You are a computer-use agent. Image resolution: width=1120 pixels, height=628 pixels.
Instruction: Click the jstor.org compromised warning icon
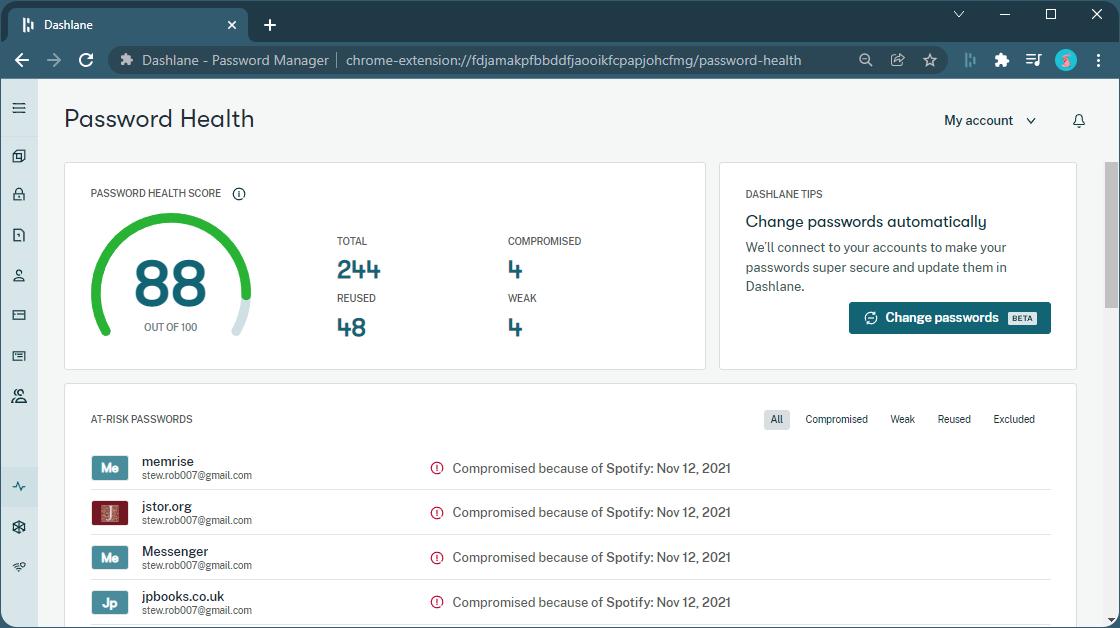coord(436,512)
